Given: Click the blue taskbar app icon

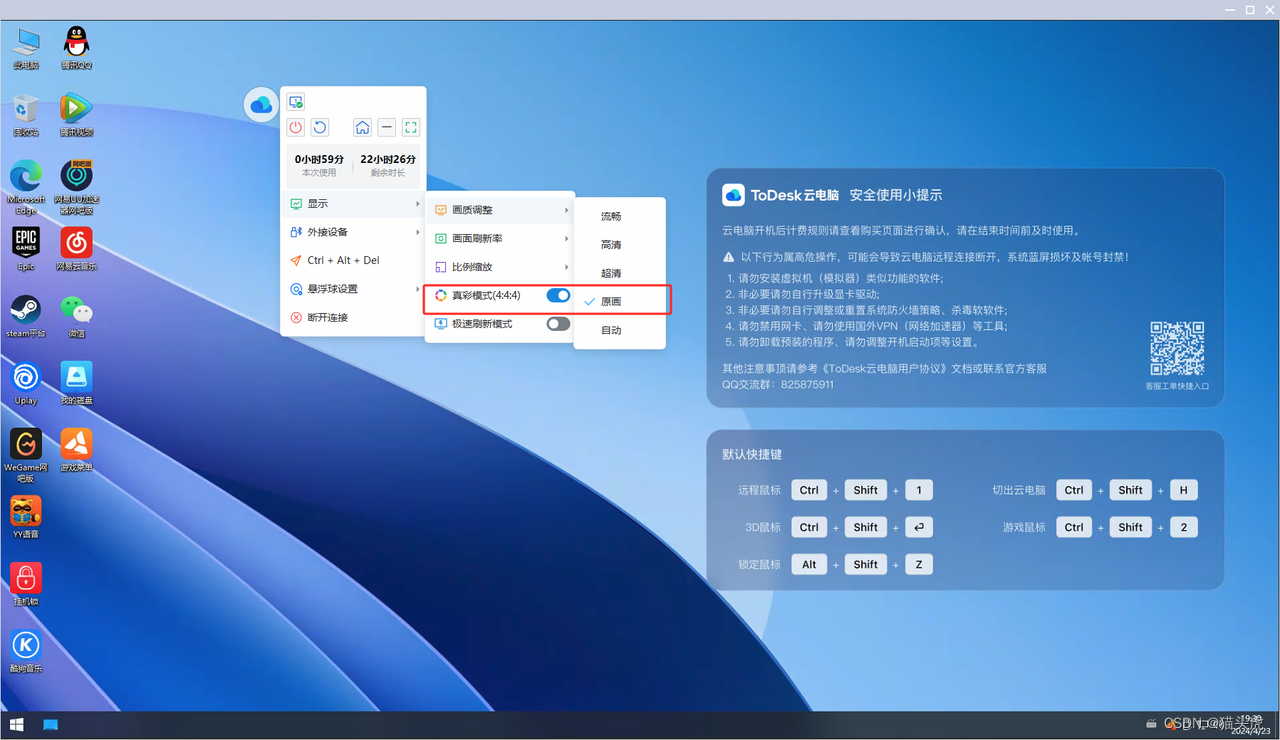Looking at the screenshot, I should (x=51, y=725).
